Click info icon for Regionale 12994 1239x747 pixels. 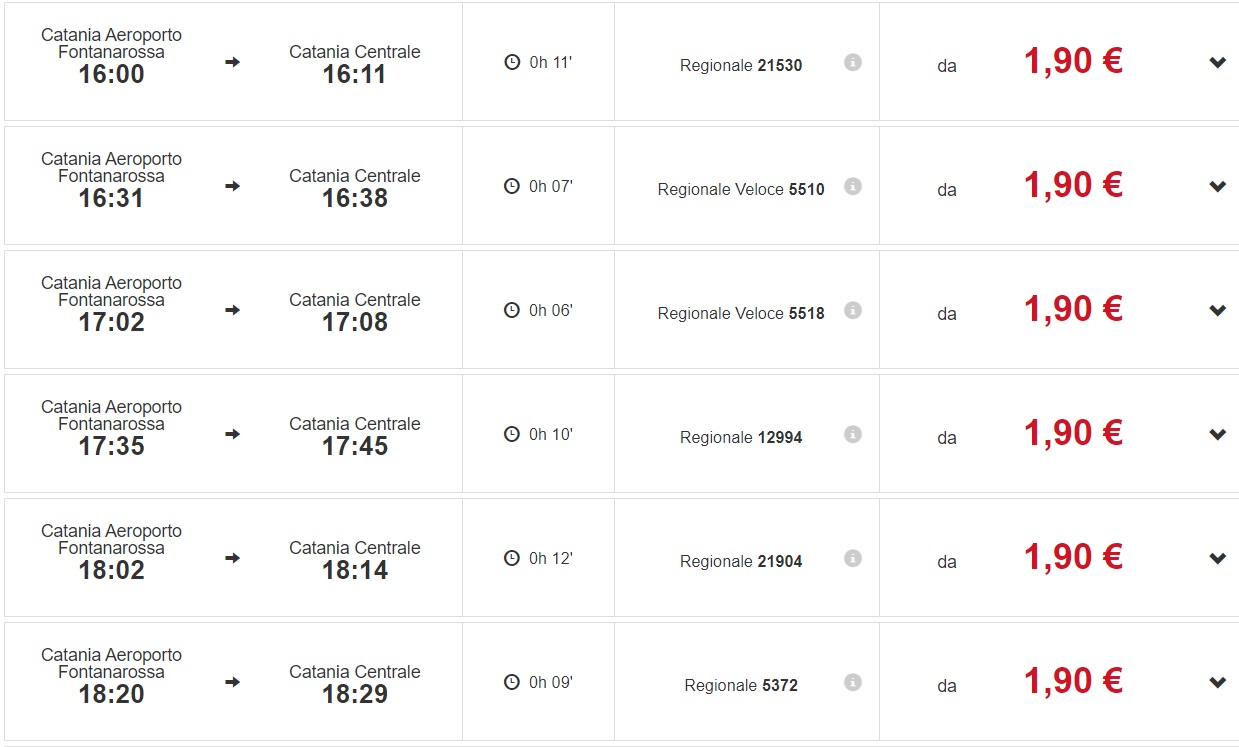point(852,434)
